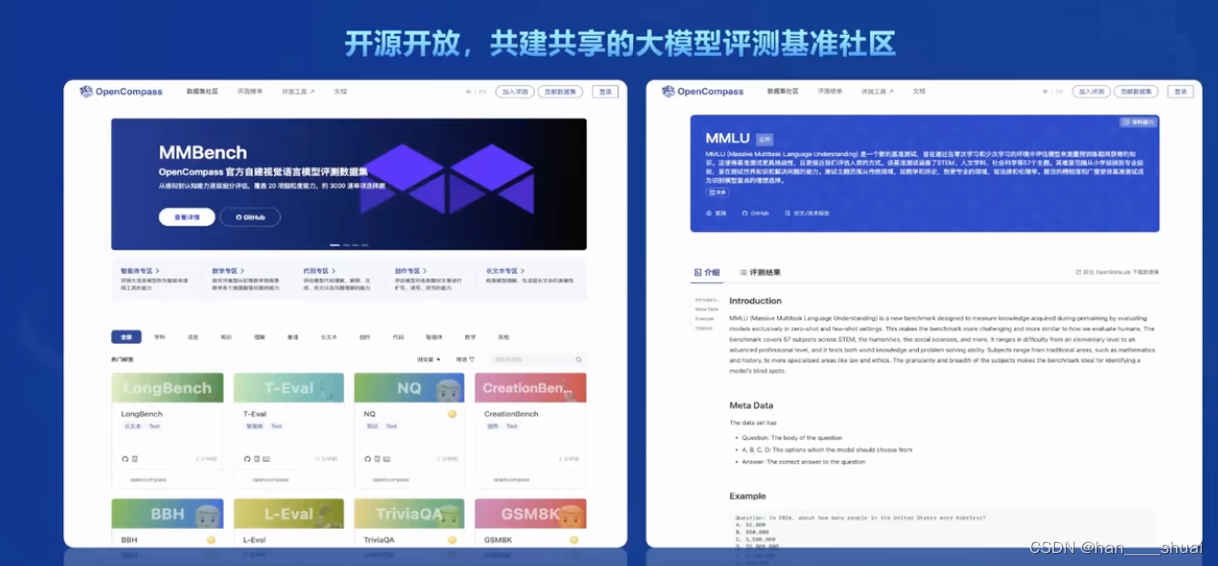Select the 代码 category filter

pos(398,337)
